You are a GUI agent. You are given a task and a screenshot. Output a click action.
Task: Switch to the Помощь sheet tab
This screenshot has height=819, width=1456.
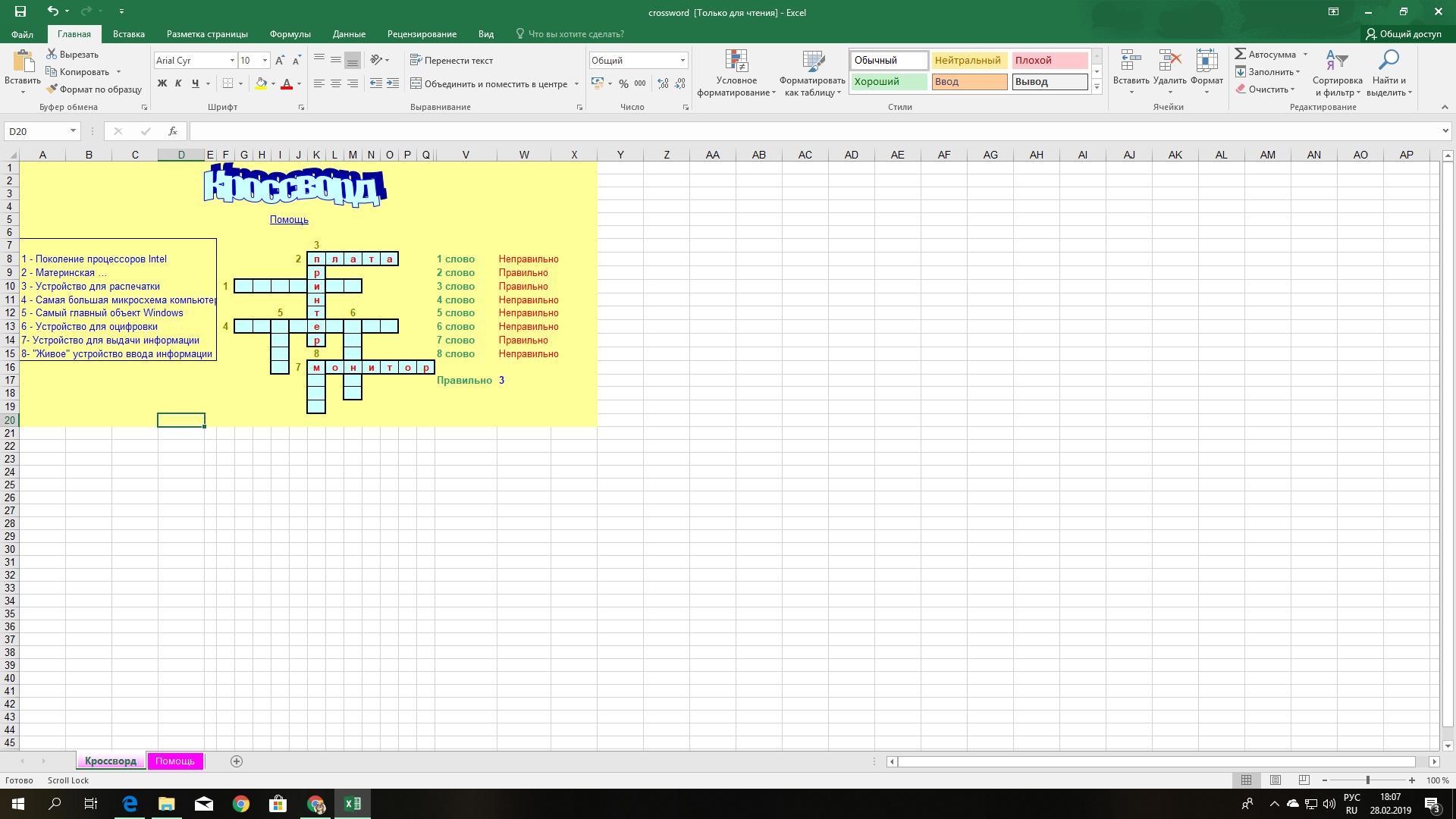[x=175, y=761]
